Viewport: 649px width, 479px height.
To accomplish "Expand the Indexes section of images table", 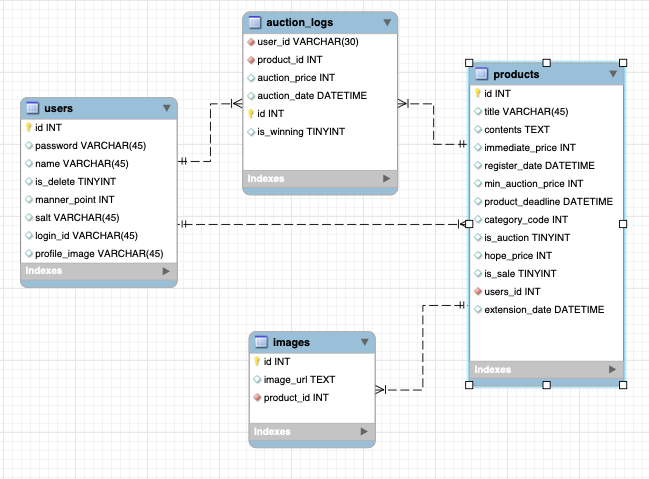I will click(364, 431).
